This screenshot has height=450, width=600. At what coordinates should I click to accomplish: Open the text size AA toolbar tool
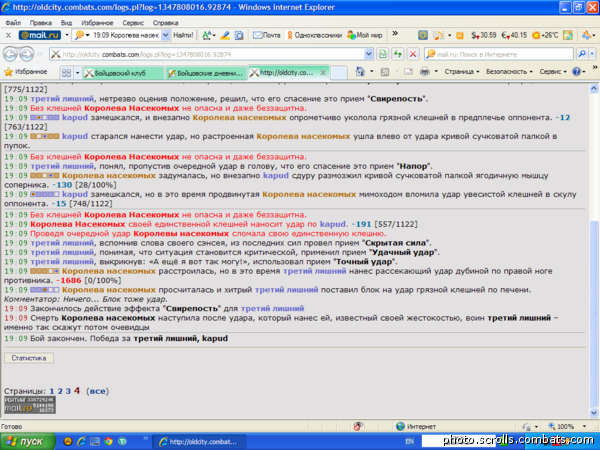click(x=209, y=35)
